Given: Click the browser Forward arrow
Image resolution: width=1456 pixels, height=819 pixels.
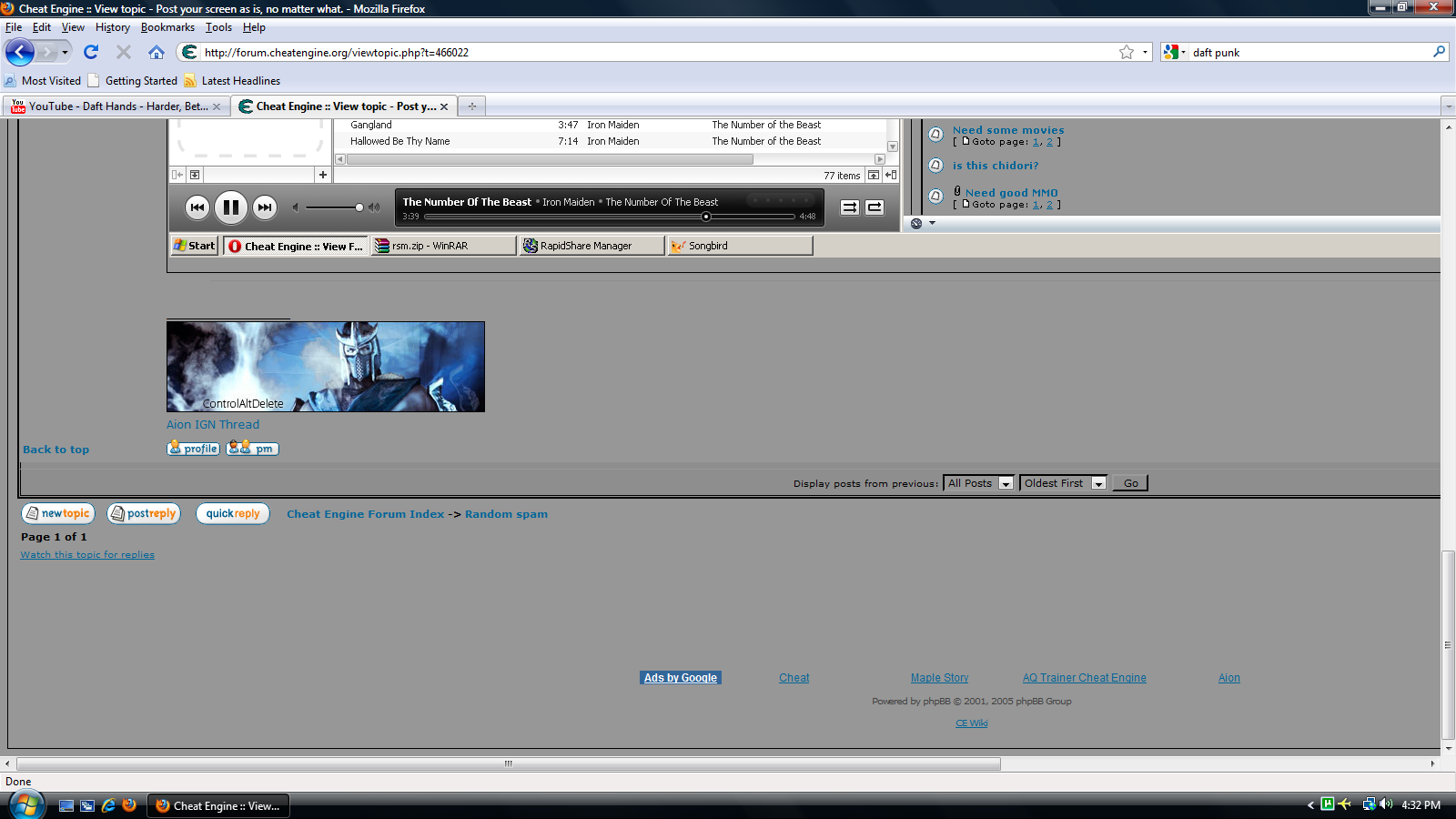Looking at the screenshot, I should pyautogui.click(x=46, y=52).
